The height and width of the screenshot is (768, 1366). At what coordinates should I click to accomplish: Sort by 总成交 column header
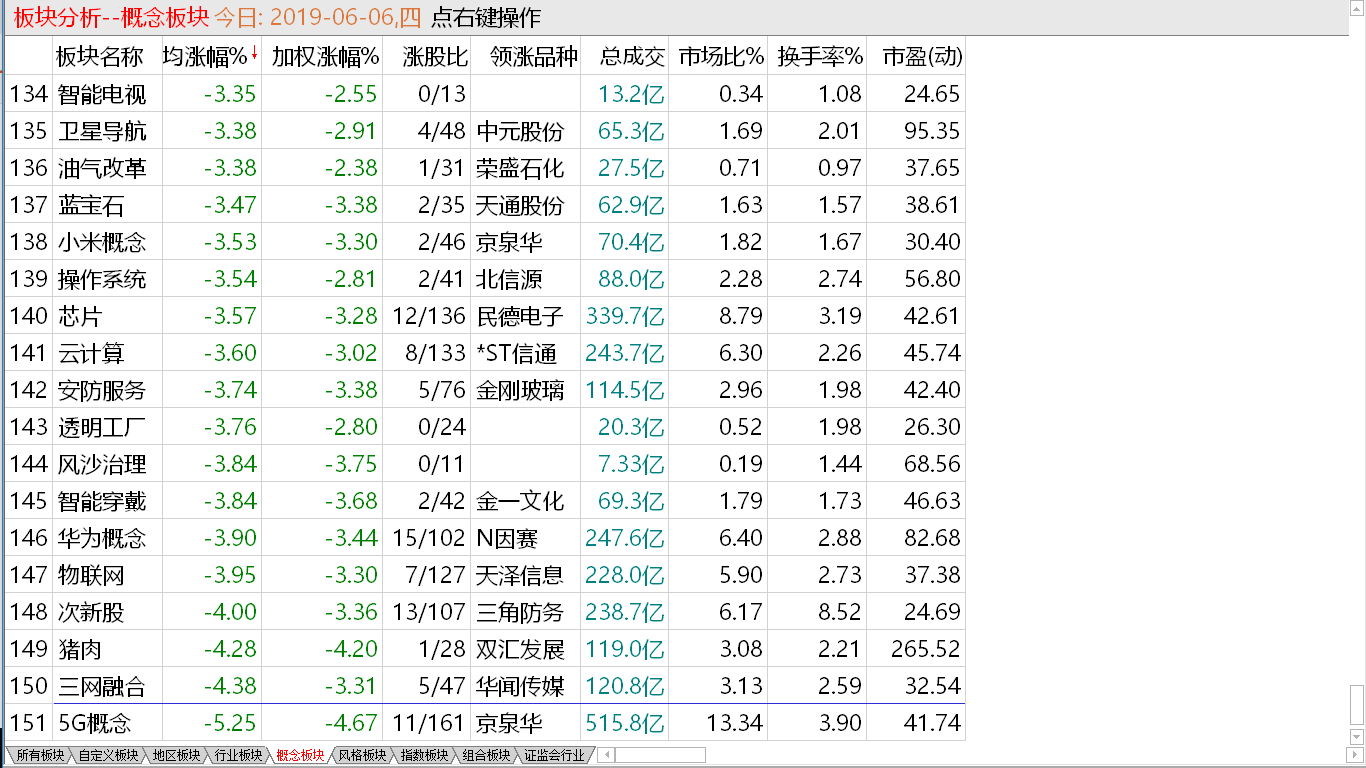point(632,56)
